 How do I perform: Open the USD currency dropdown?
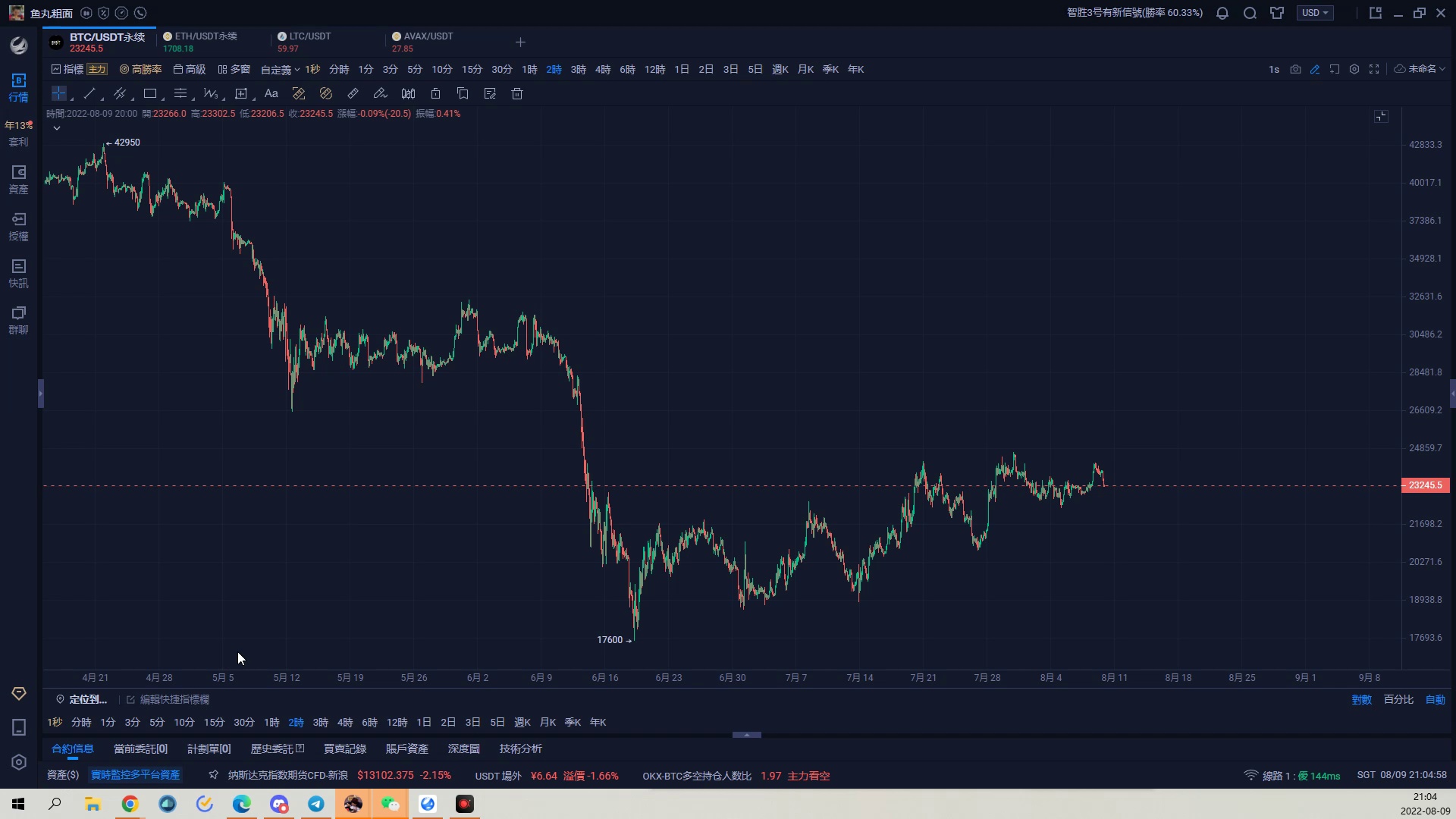pyautogui.click(x=1315, y=13)
